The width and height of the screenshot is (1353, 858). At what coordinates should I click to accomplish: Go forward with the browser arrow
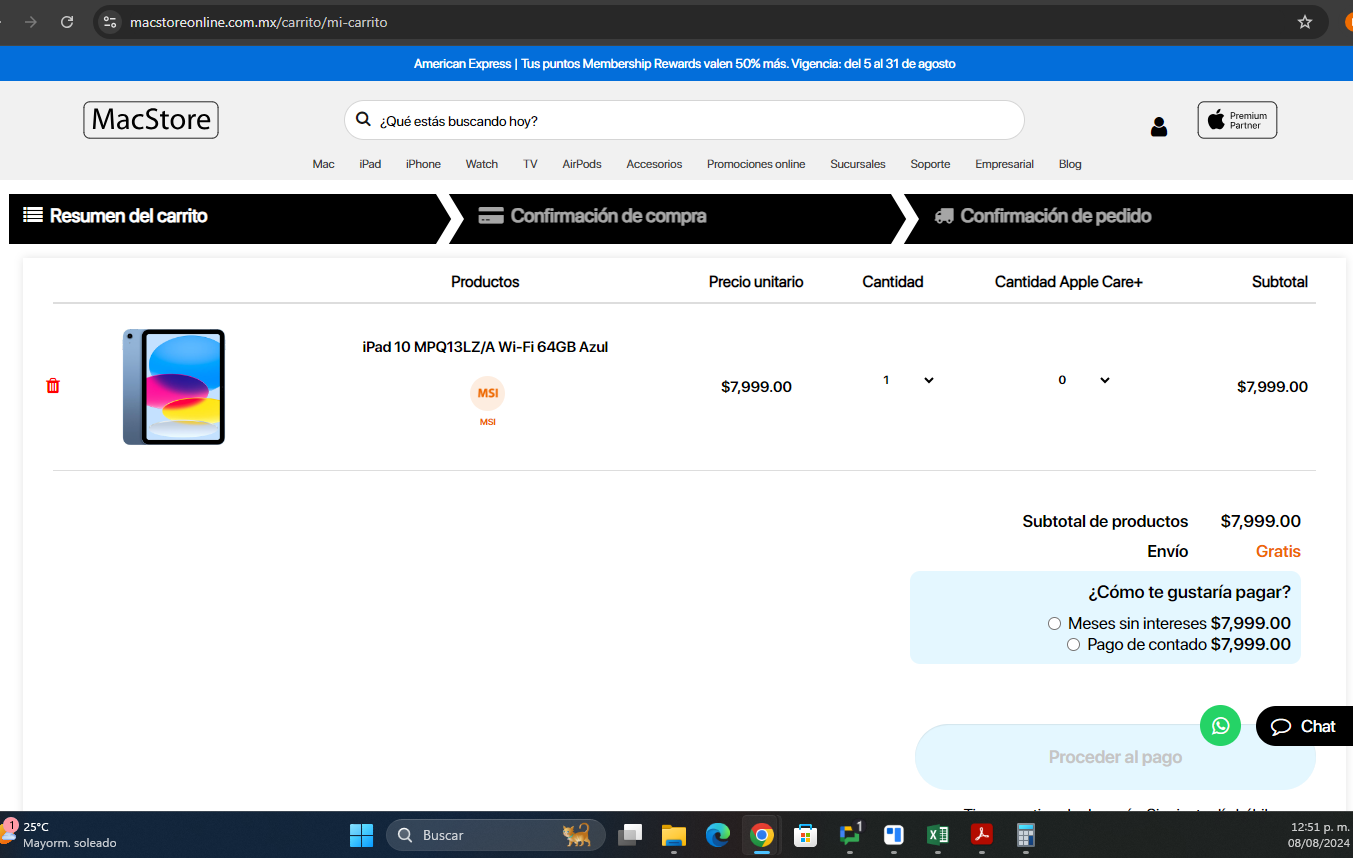[31, 22]
